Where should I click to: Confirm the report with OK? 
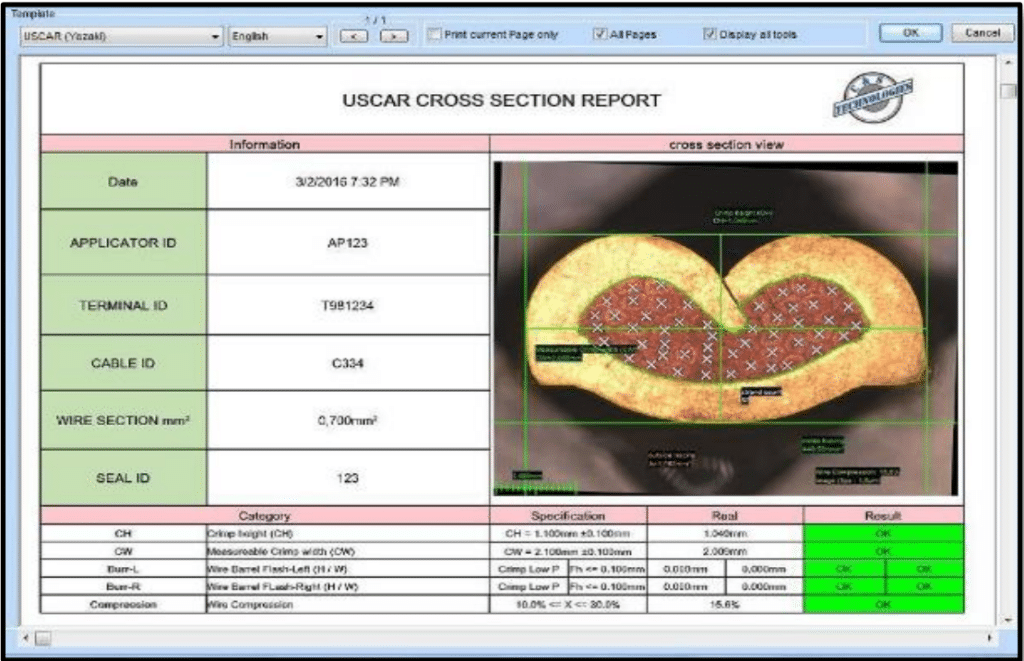click(909, 32)
